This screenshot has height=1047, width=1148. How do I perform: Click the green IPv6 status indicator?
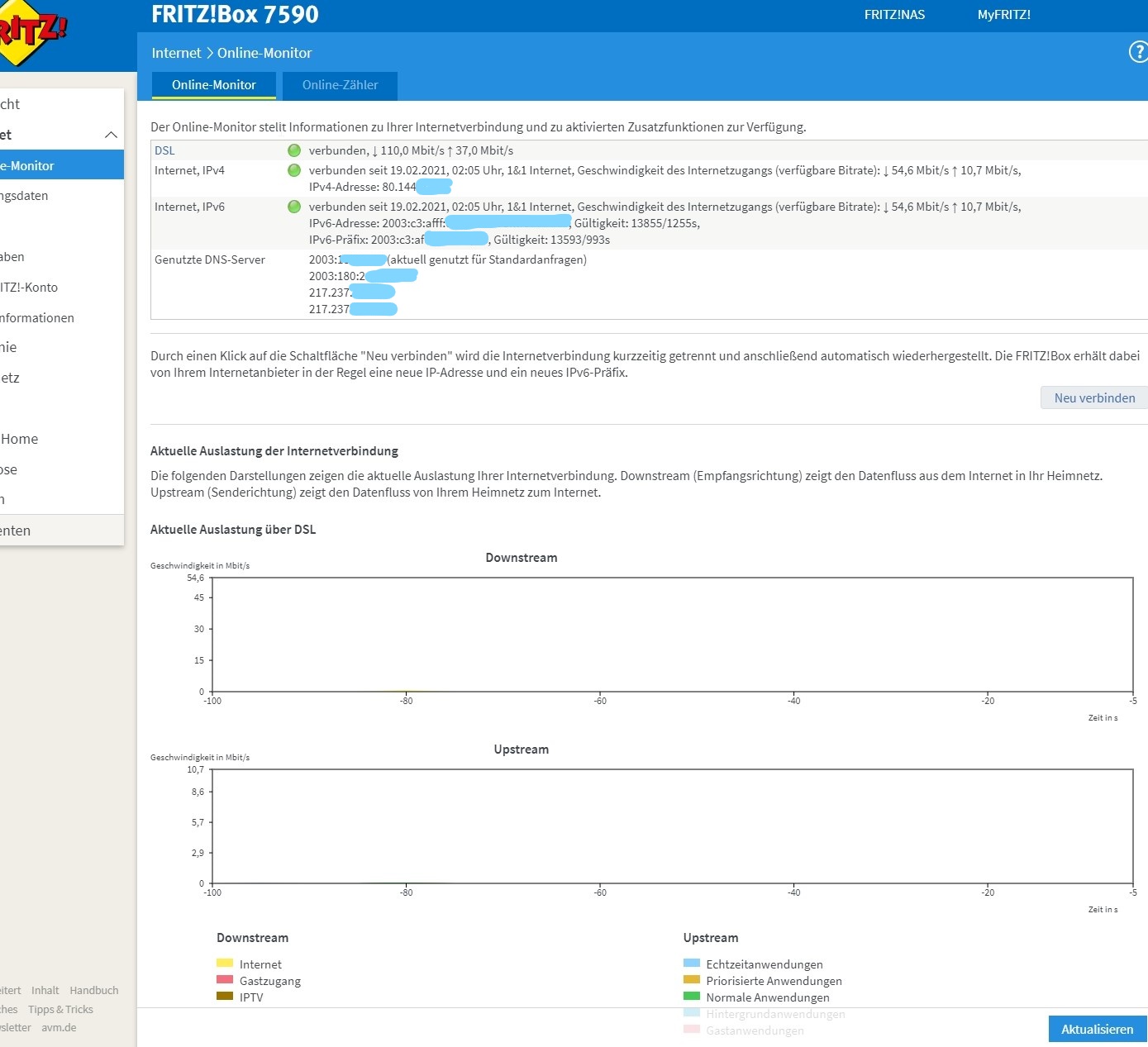pos(294,207)
